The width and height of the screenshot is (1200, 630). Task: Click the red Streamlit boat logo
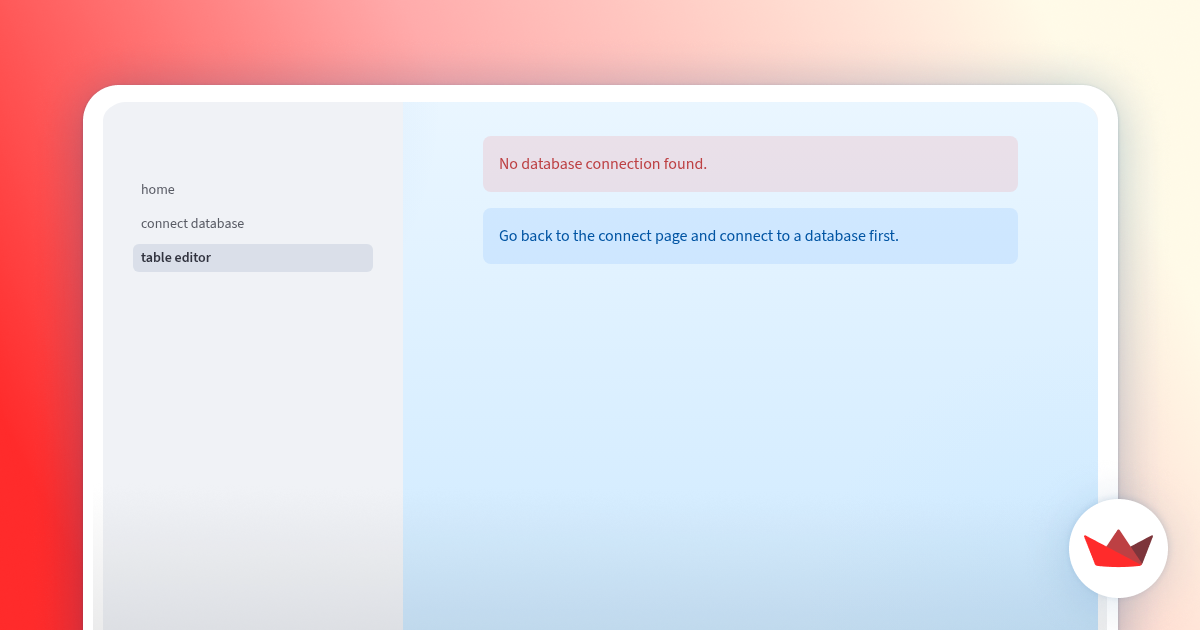coord(1118,548)
